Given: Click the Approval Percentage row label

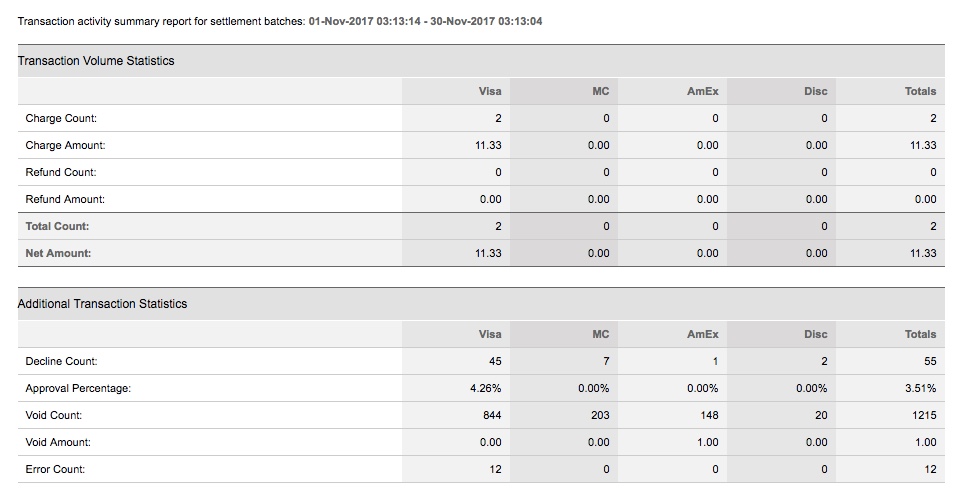Looking at the screenshot, I should click(x=78, y=388).
